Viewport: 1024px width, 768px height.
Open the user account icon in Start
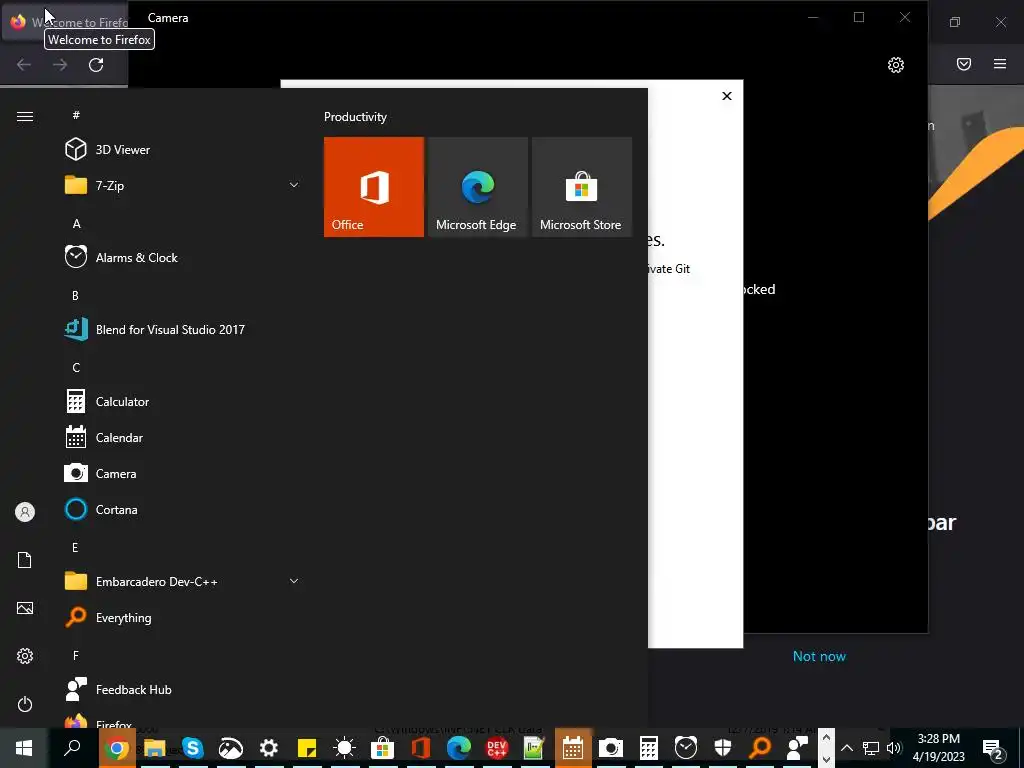pyautogui.click(x=25, y=512)
